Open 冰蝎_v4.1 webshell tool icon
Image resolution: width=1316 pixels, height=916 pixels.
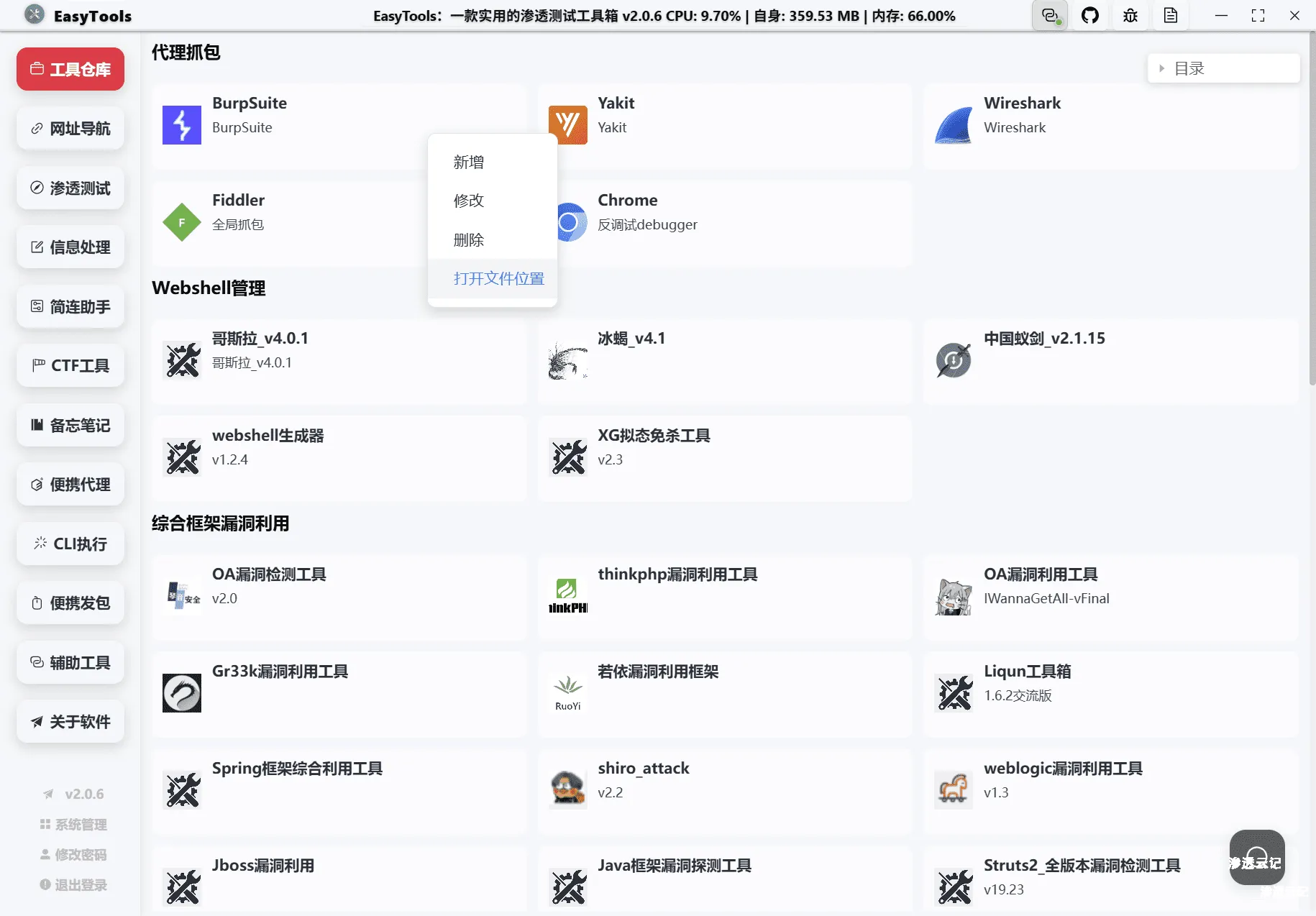pos(567,359)
